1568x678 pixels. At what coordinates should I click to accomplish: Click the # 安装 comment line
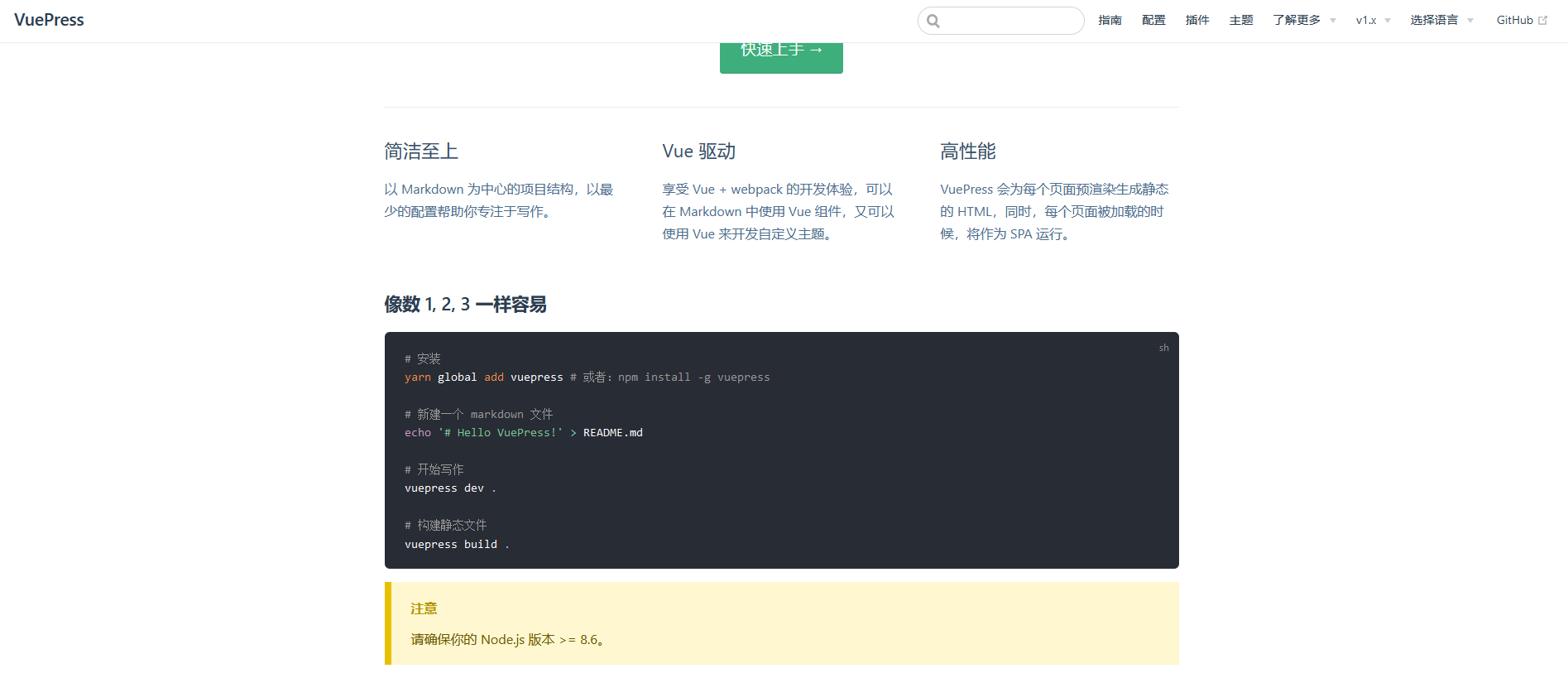click(422, 358)
